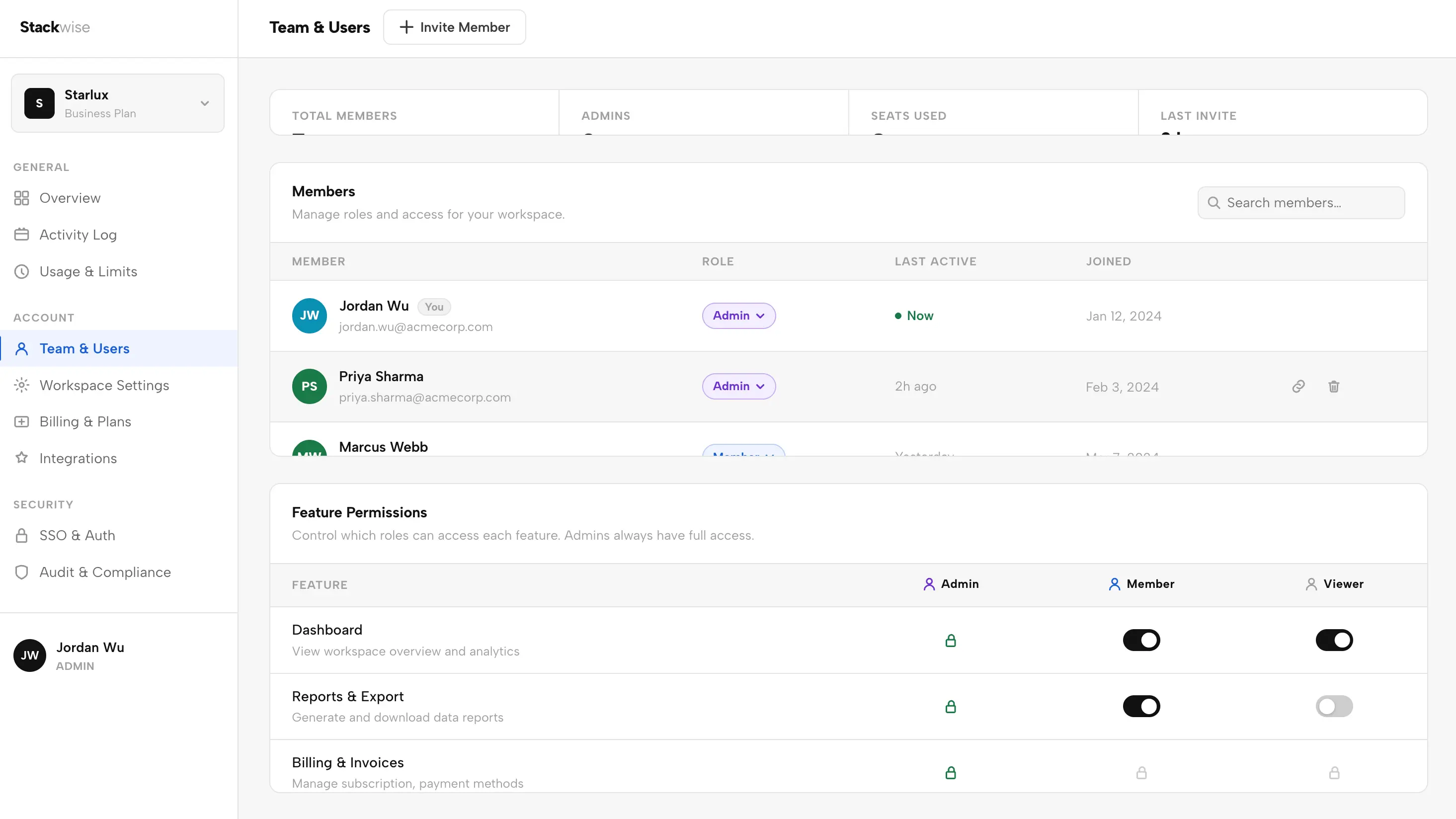The image size is (1456, 819).
Task: Click the priya.sharma@acmecorp.com email
Action: pos(424,398)
